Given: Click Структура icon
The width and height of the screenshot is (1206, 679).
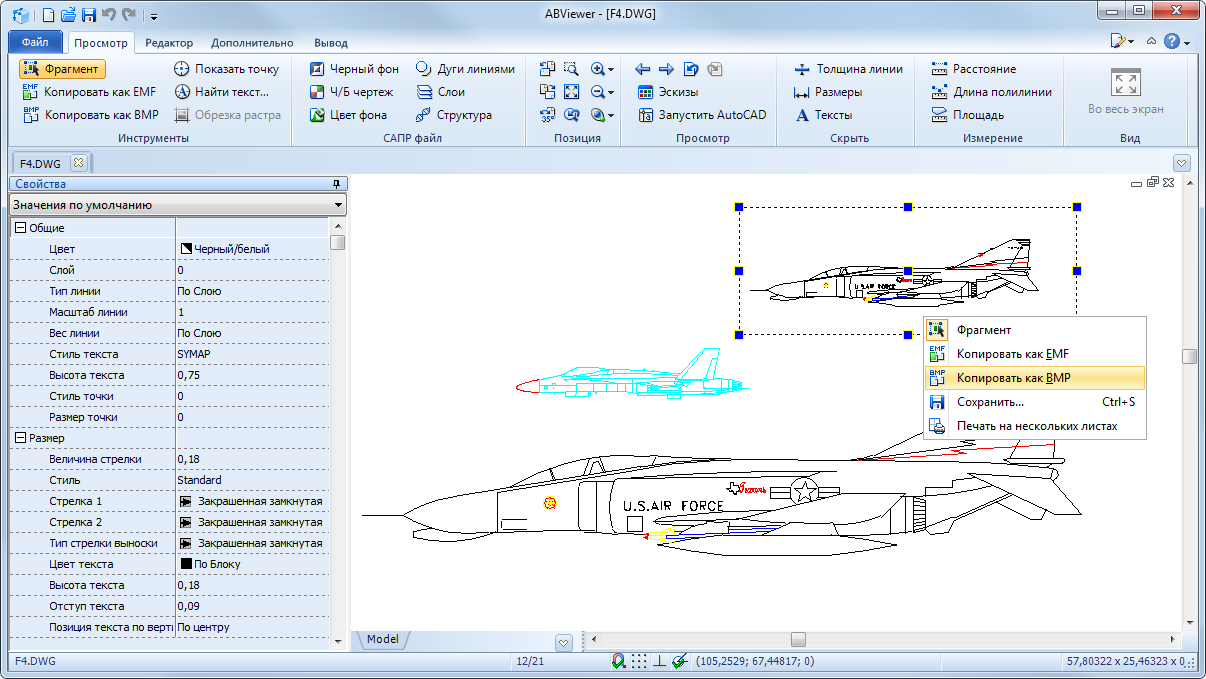Looking at the screenshot, I should (x=423, y=115).
